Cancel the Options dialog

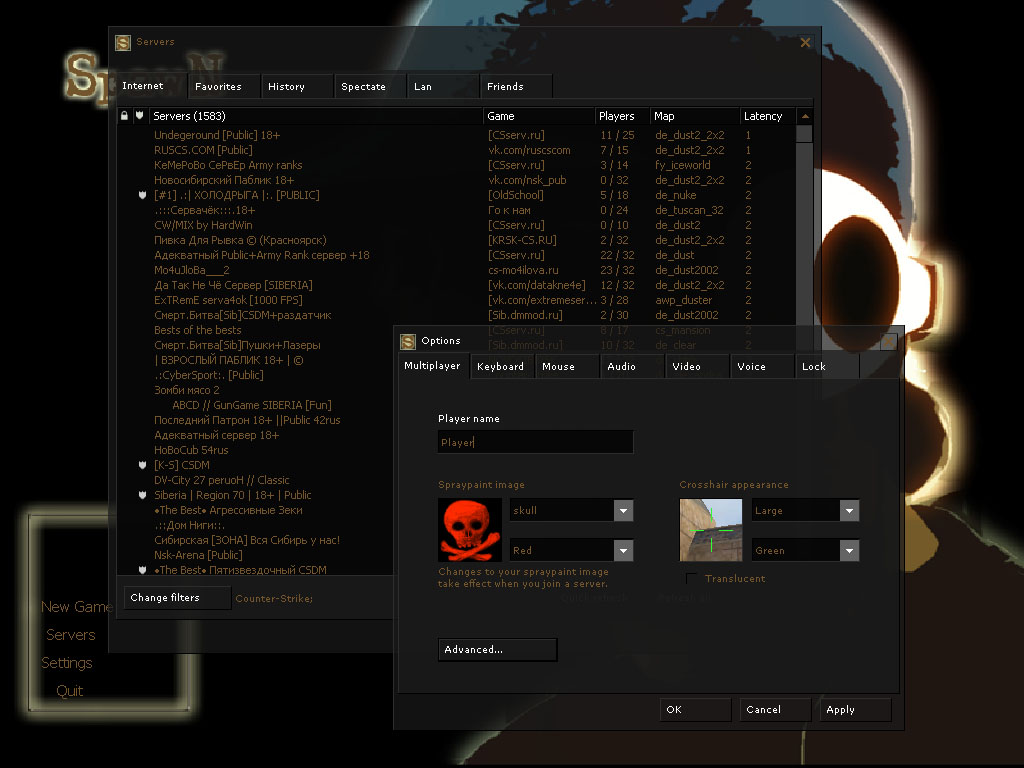775,710
